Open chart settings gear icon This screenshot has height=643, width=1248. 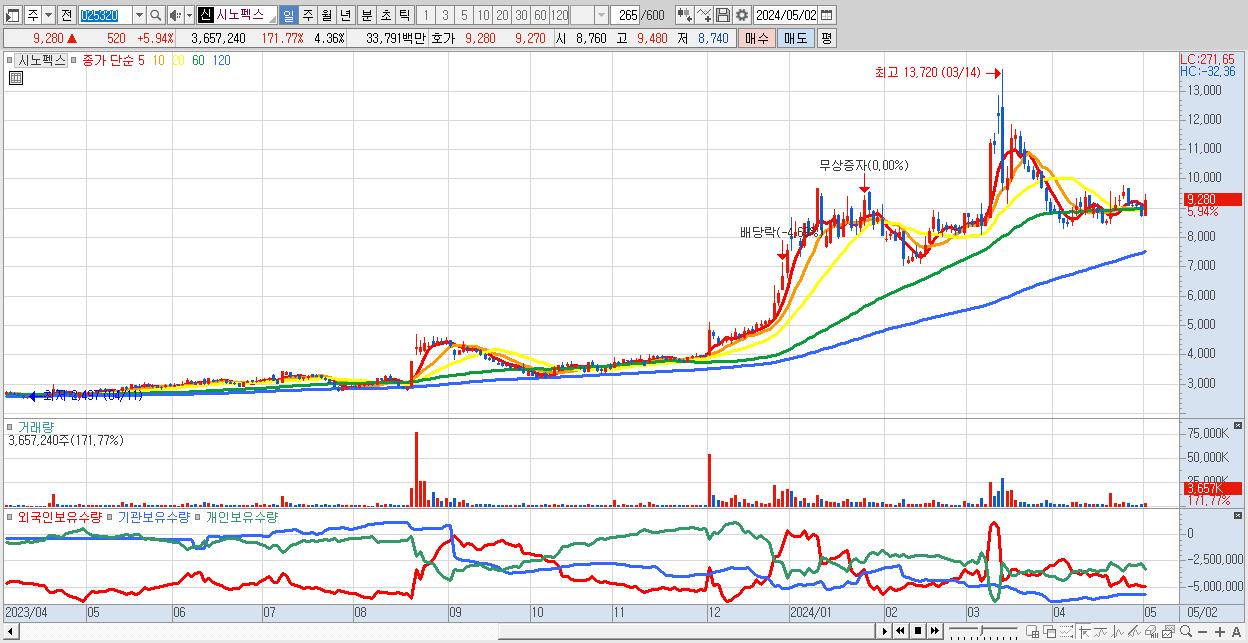click(x=742, y=15)
